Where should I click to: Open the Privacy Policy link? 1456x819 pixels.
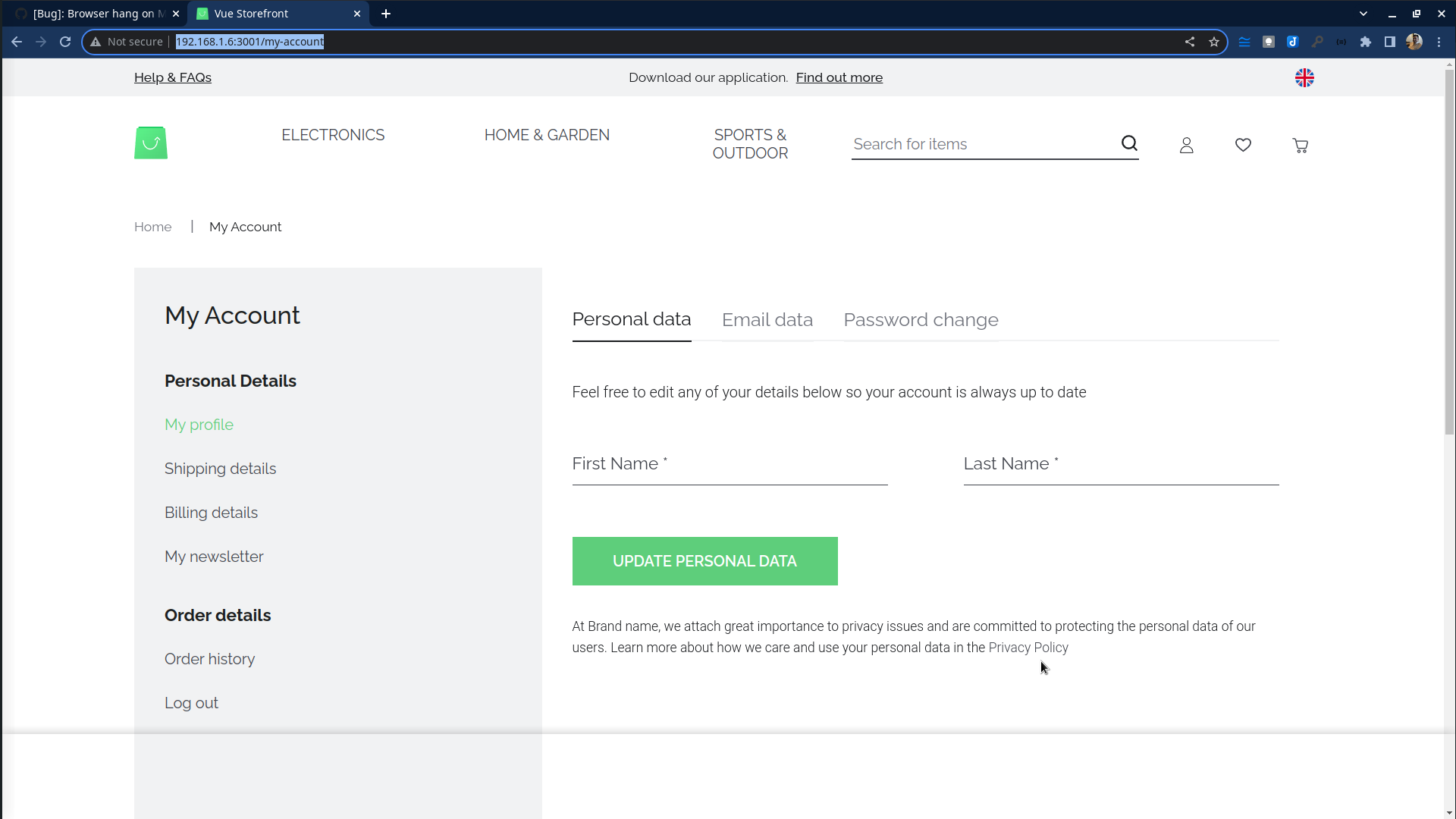pos(1028,648)
